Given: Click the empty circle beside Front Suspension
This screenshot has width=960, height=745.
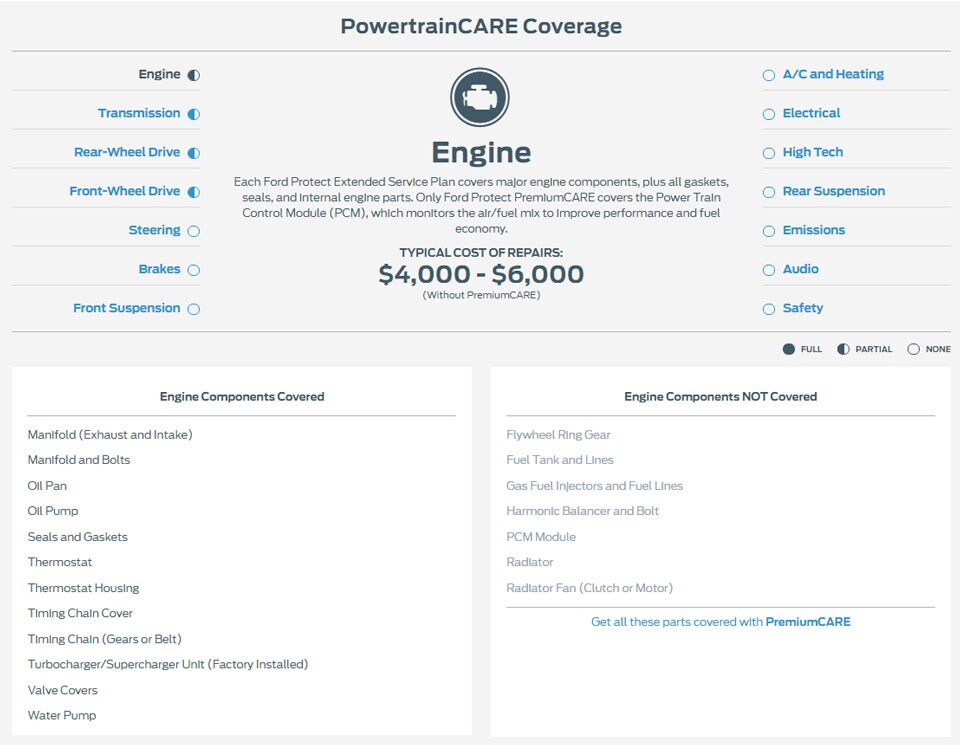Looking at the screenshot, I should [x=193, y=309].
